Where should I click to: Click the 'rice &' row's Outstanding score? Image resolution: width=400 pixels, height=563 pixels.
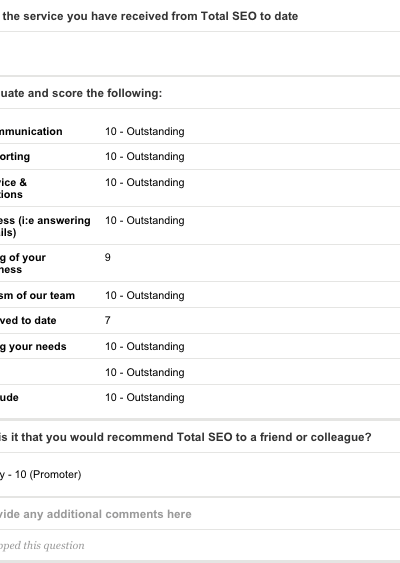145,182
